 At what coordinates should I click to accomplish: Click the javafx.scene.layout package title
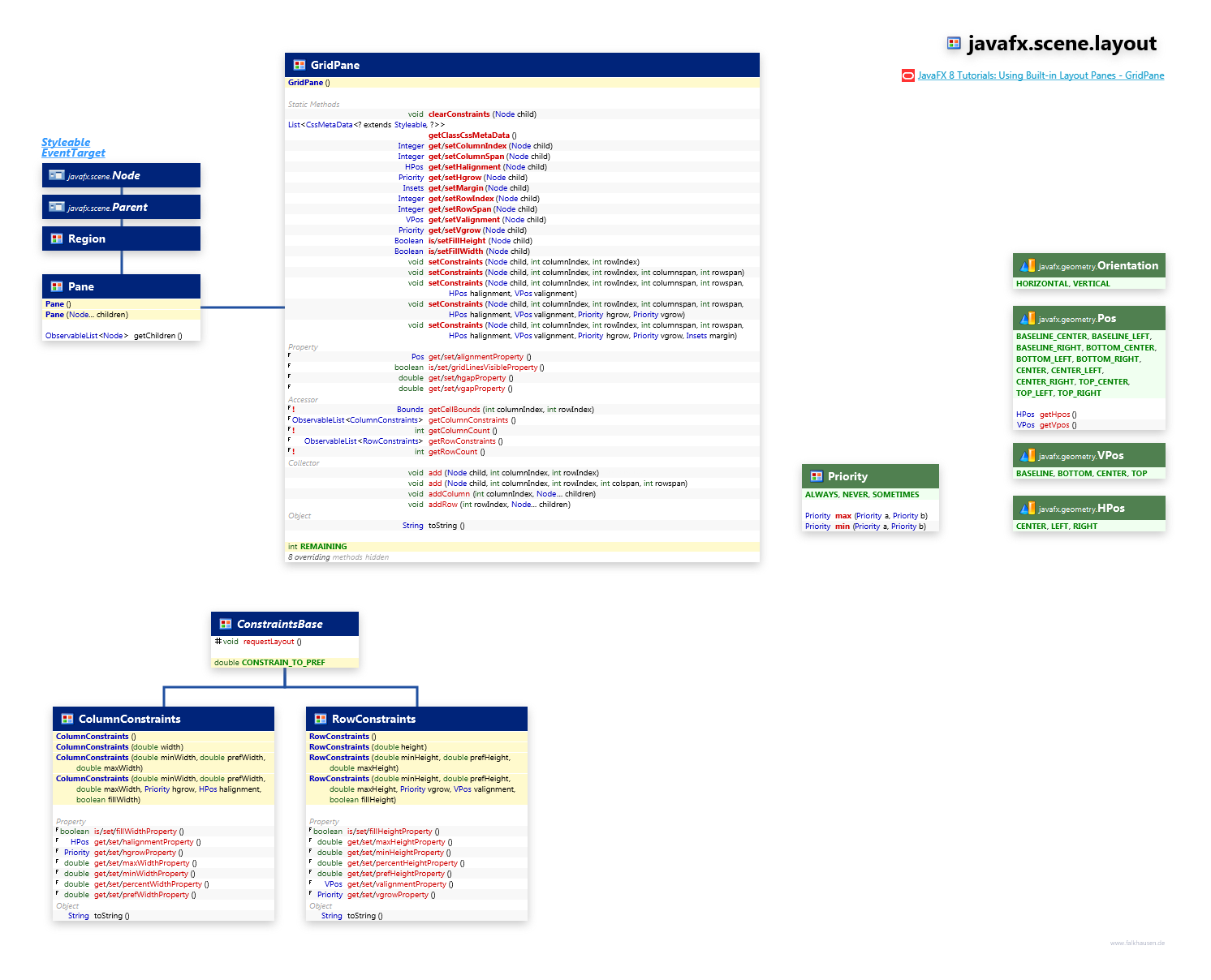click(1062, 44)
